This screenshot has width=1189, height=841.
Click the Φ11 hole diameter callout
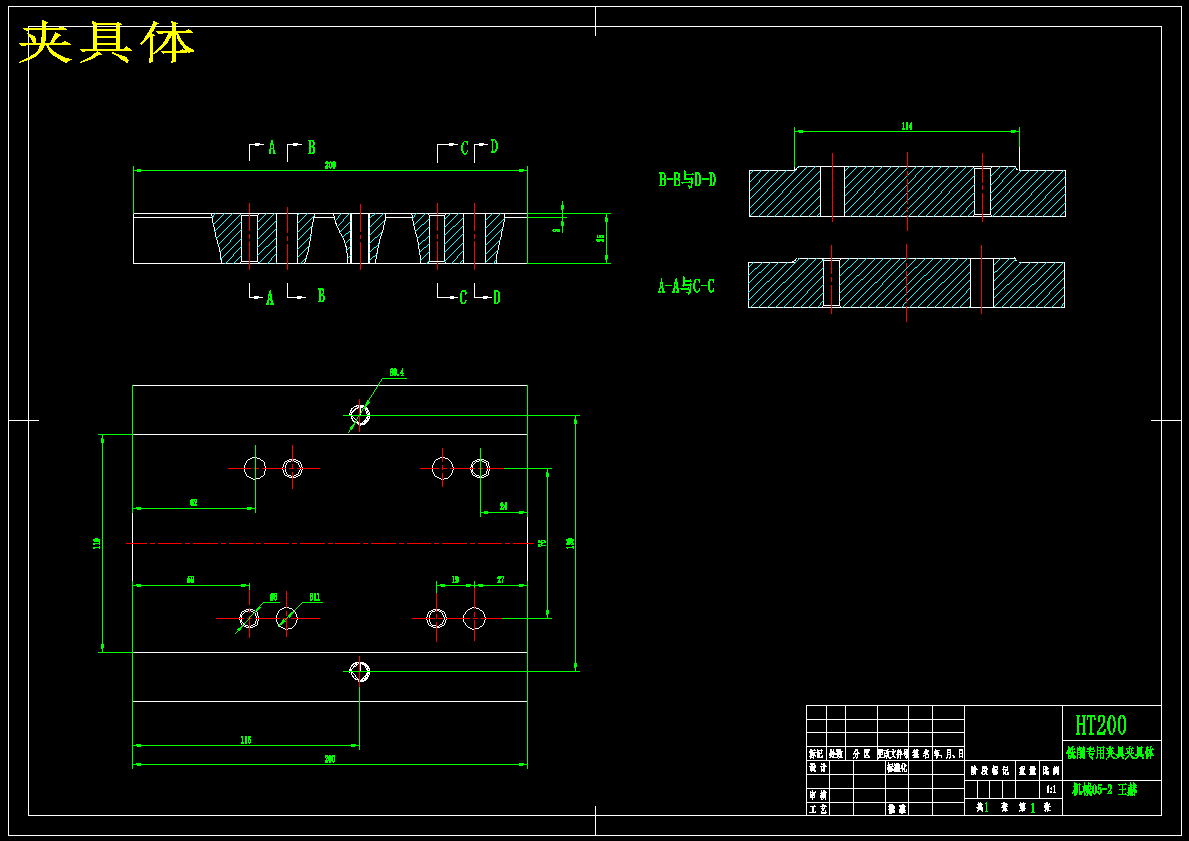click(x=315, y=598)
